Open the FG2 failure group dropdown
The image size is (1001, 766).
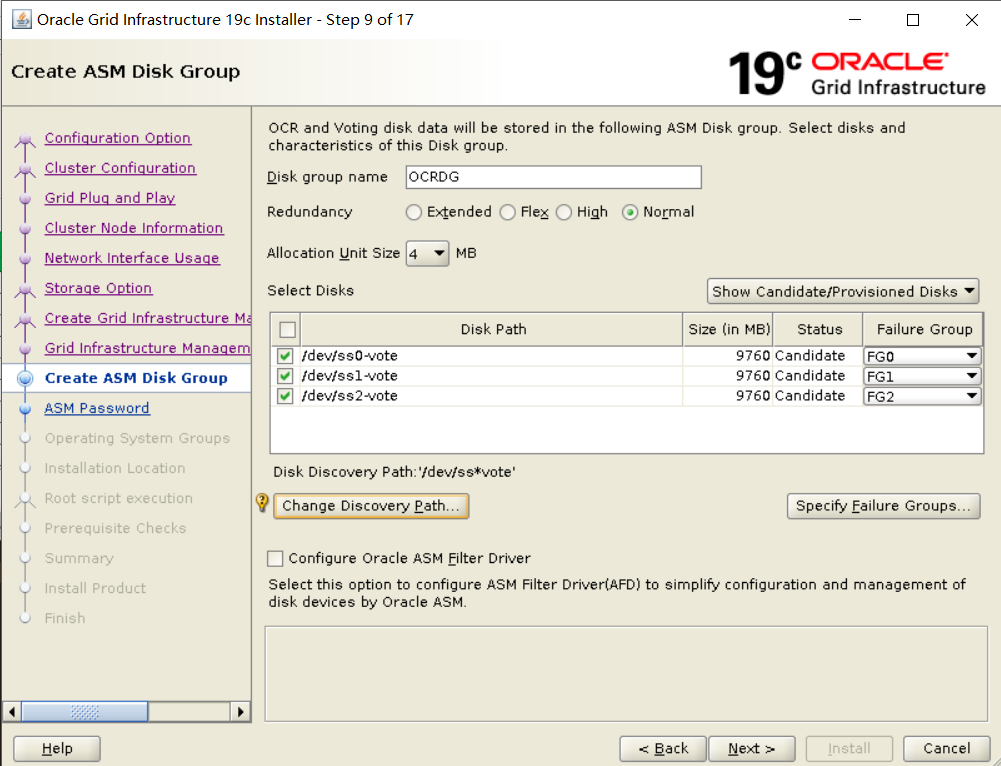click(x=922, y=396)
